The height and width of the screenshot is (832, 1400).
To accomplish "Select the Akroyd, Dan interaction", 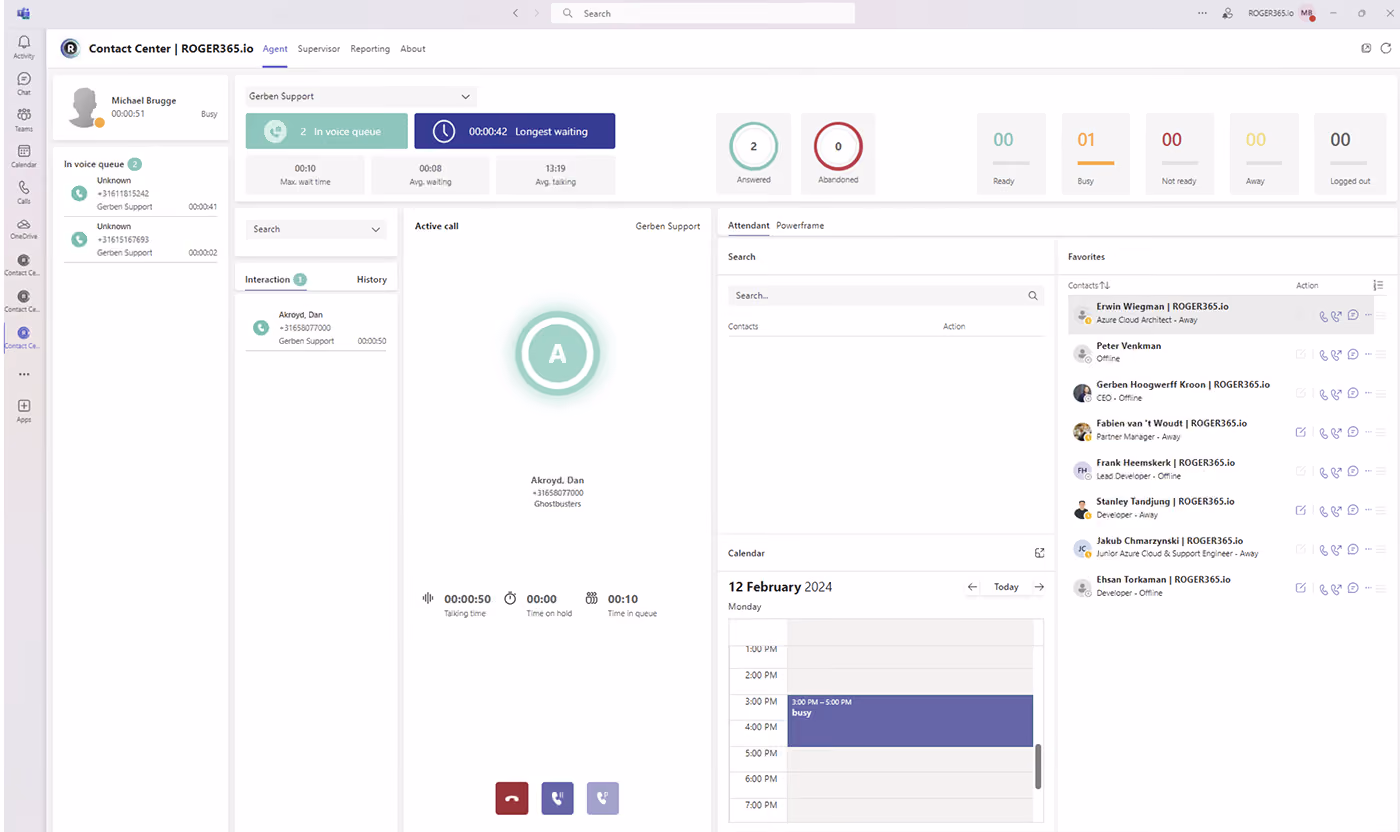I will point(316,328).
